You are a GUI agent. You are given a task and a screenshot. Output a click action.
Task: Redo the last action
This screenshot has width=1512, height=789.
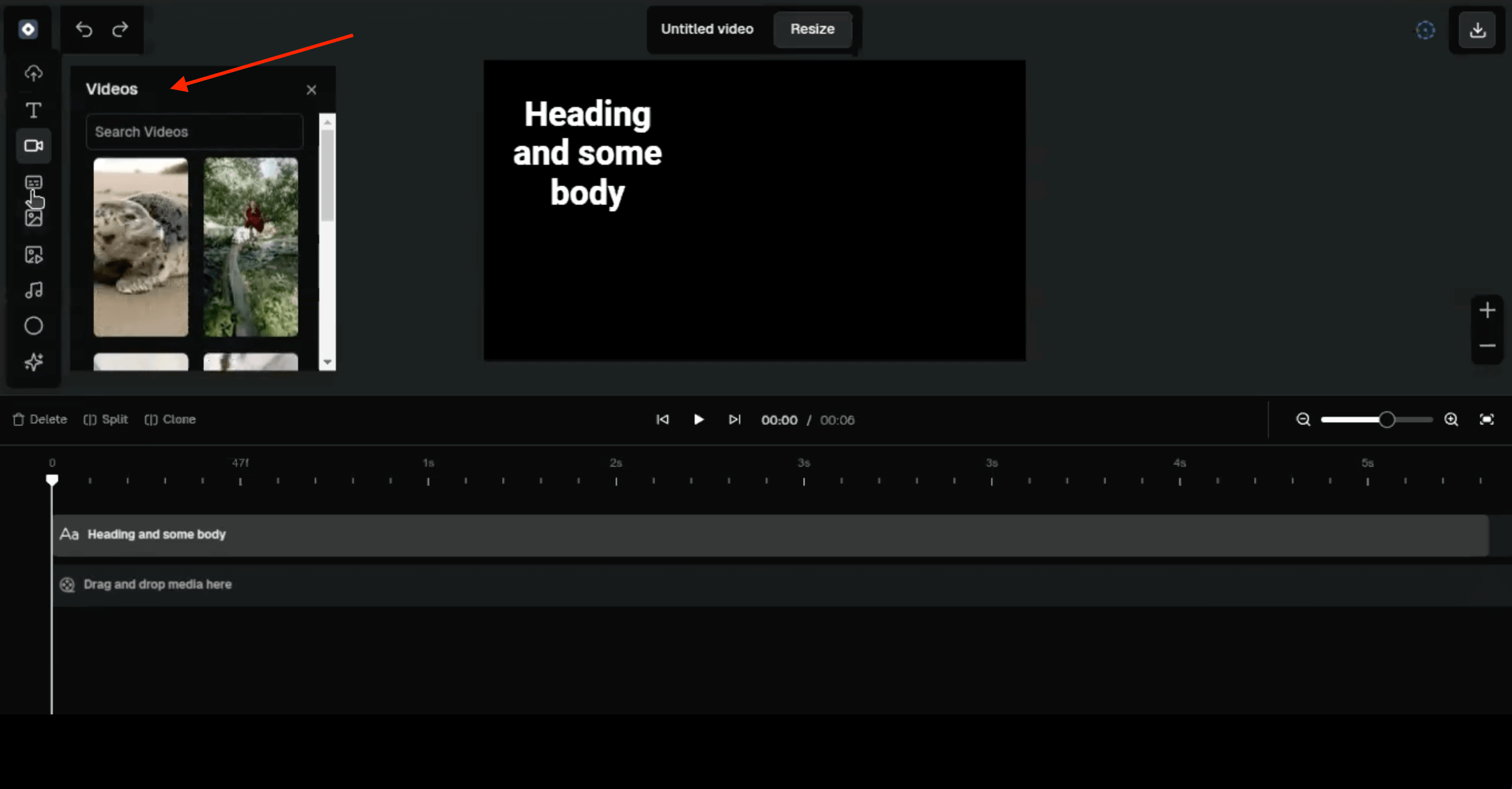coord(120,30)
